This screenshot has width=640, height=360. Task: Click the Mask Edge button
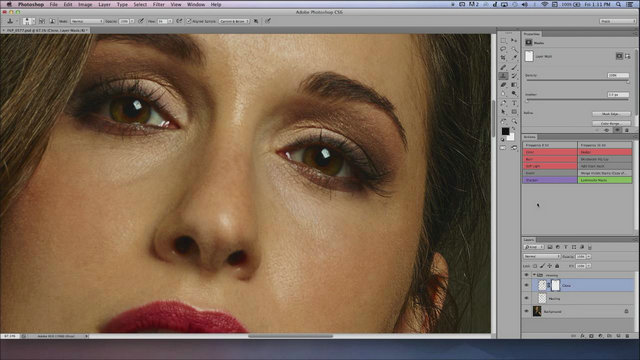[x=611, y=114]
